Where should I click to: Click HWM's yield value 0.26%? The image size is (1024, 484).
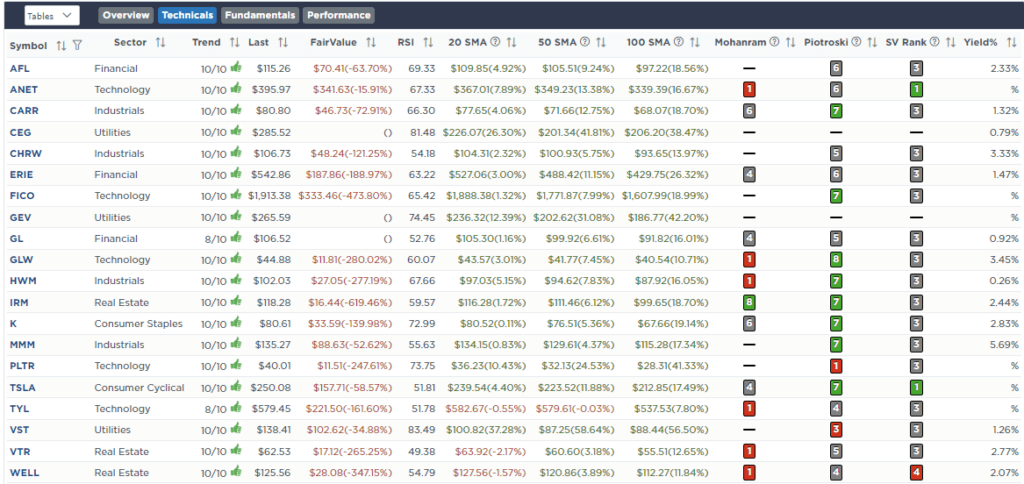pyautogui.click(x=1005, y=281)
